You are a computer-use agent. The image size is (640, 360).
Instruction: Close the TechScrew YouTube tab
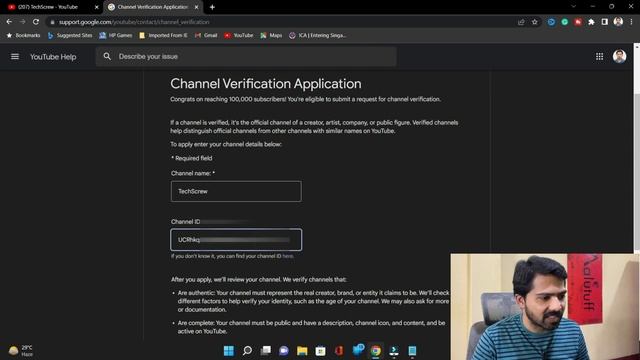pos(97,7)
